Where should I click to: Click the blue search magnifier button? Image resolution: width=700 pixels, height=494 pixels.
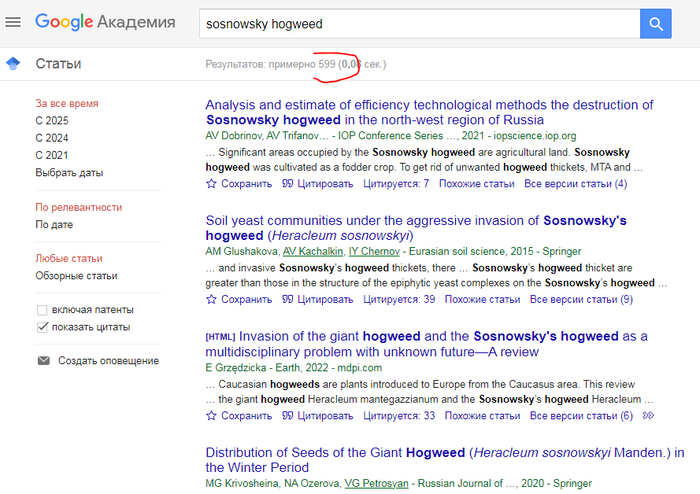[655, 23]
